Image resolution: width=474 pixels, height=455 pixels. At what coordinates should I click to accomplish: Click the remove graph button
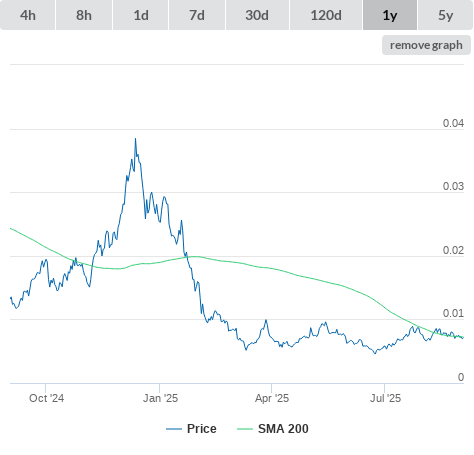click(426, 45)
